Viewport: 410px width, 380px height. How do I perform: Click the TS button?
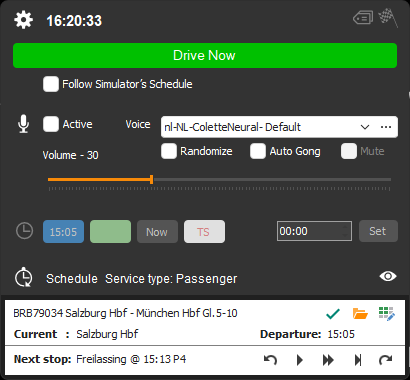tap(204, 231)
